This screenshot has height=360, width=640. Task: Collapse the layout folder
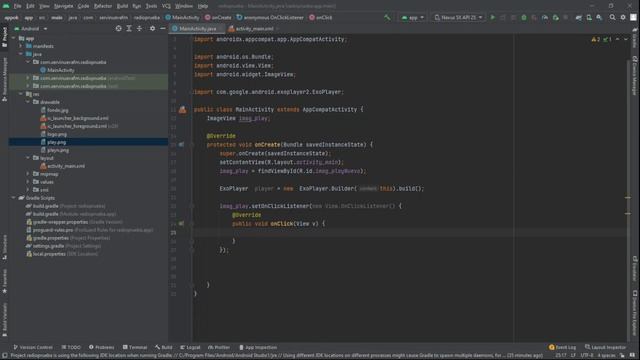[x=28, y=158]
